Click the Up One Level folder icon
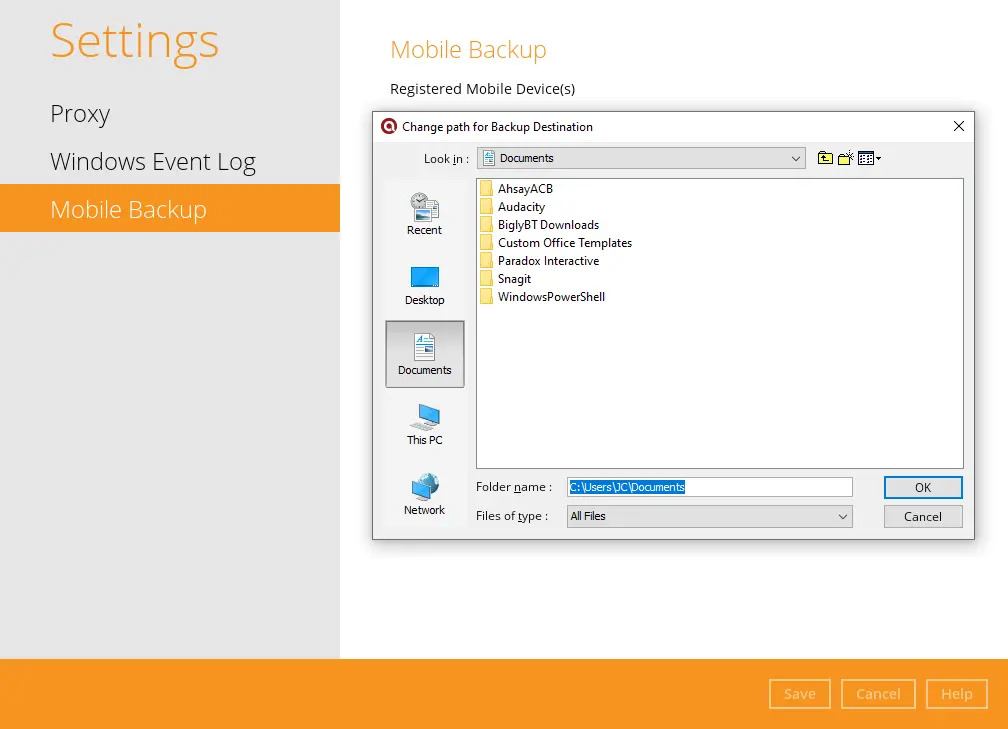This screenshot has height=729, width=1008. click(x=825, y=158)
